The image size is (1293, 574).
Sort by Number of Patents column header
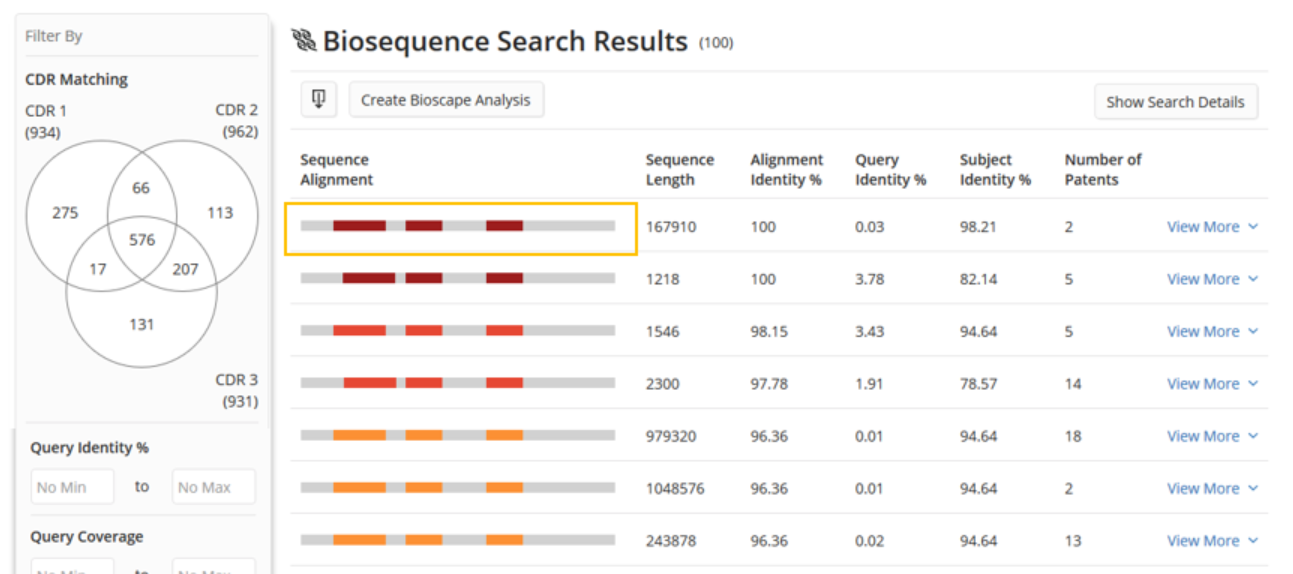point(1102,170)
